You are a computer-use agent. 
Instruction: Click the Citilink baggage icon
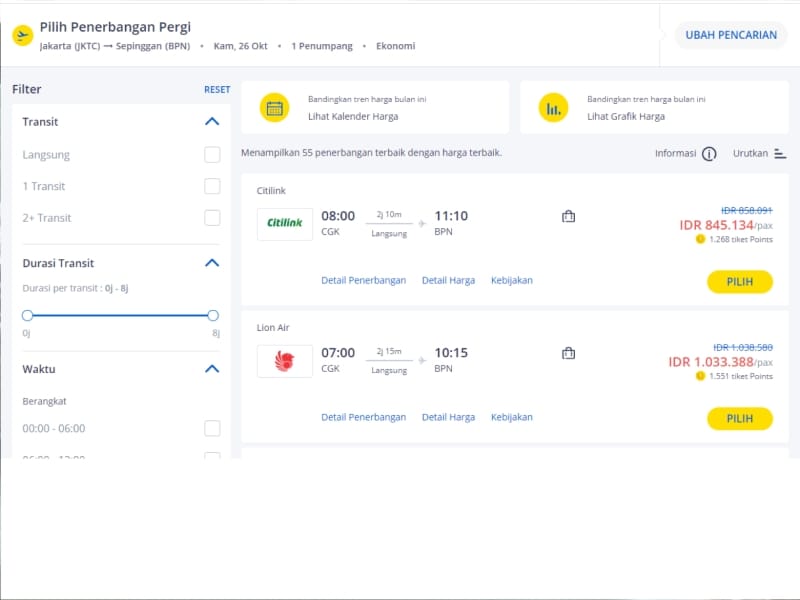pos(568,216)
